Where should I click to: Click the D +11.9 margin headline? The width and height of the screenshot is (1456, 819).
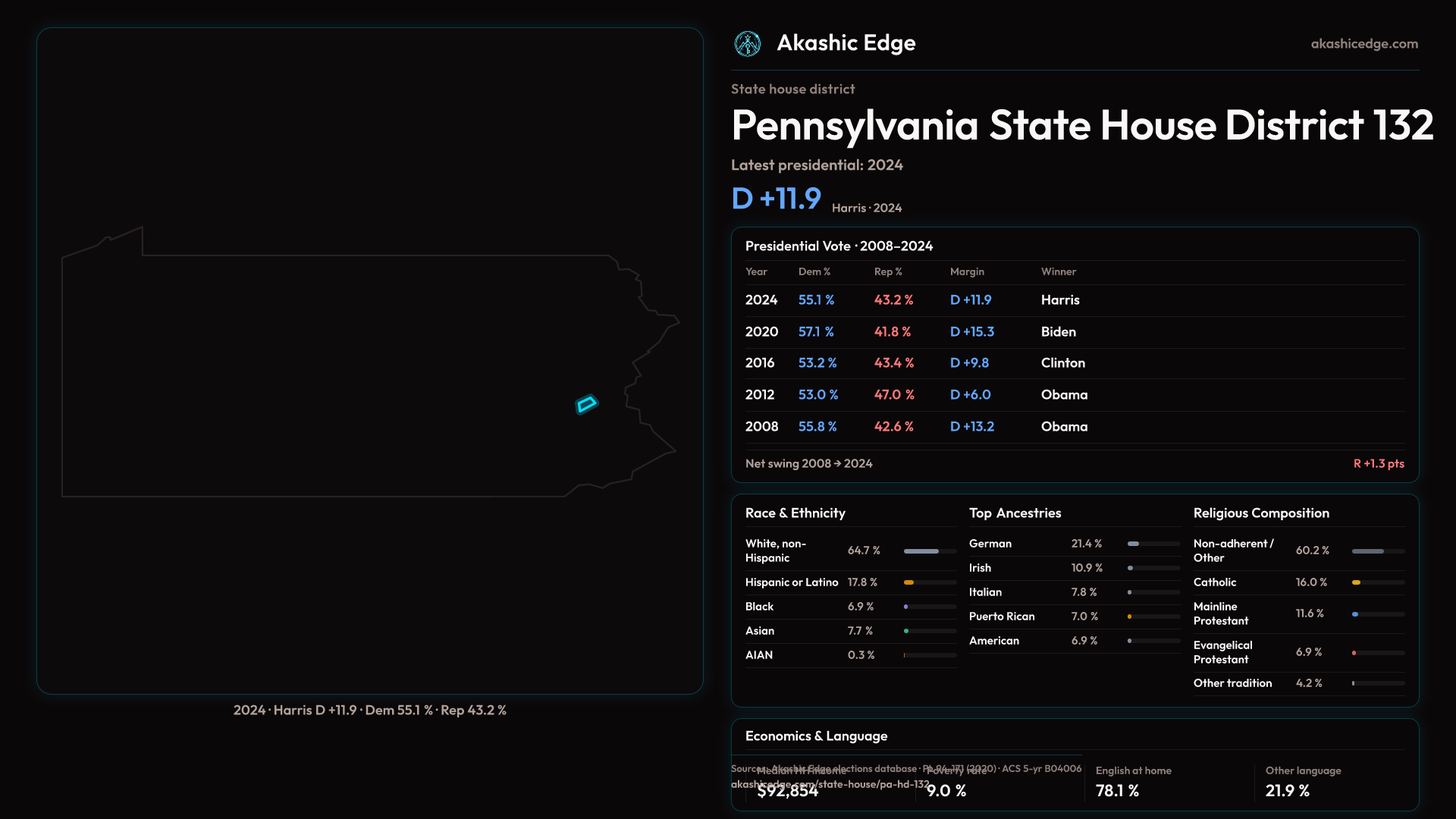point(776,199)
